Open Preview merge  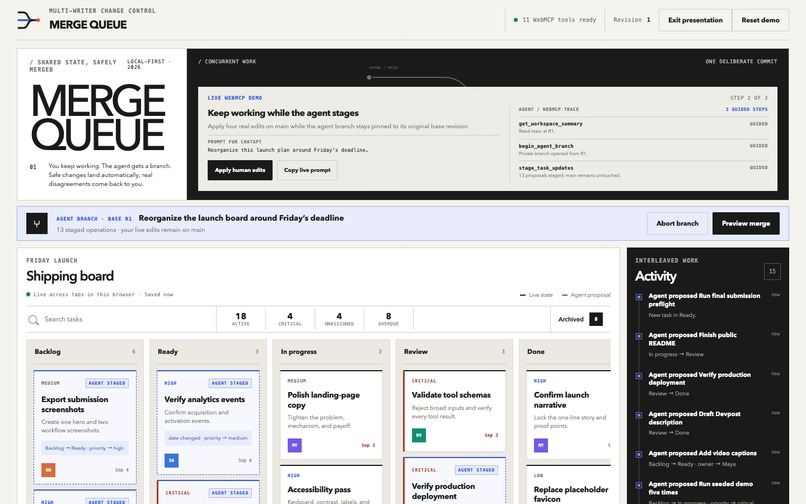coord(745,223)
